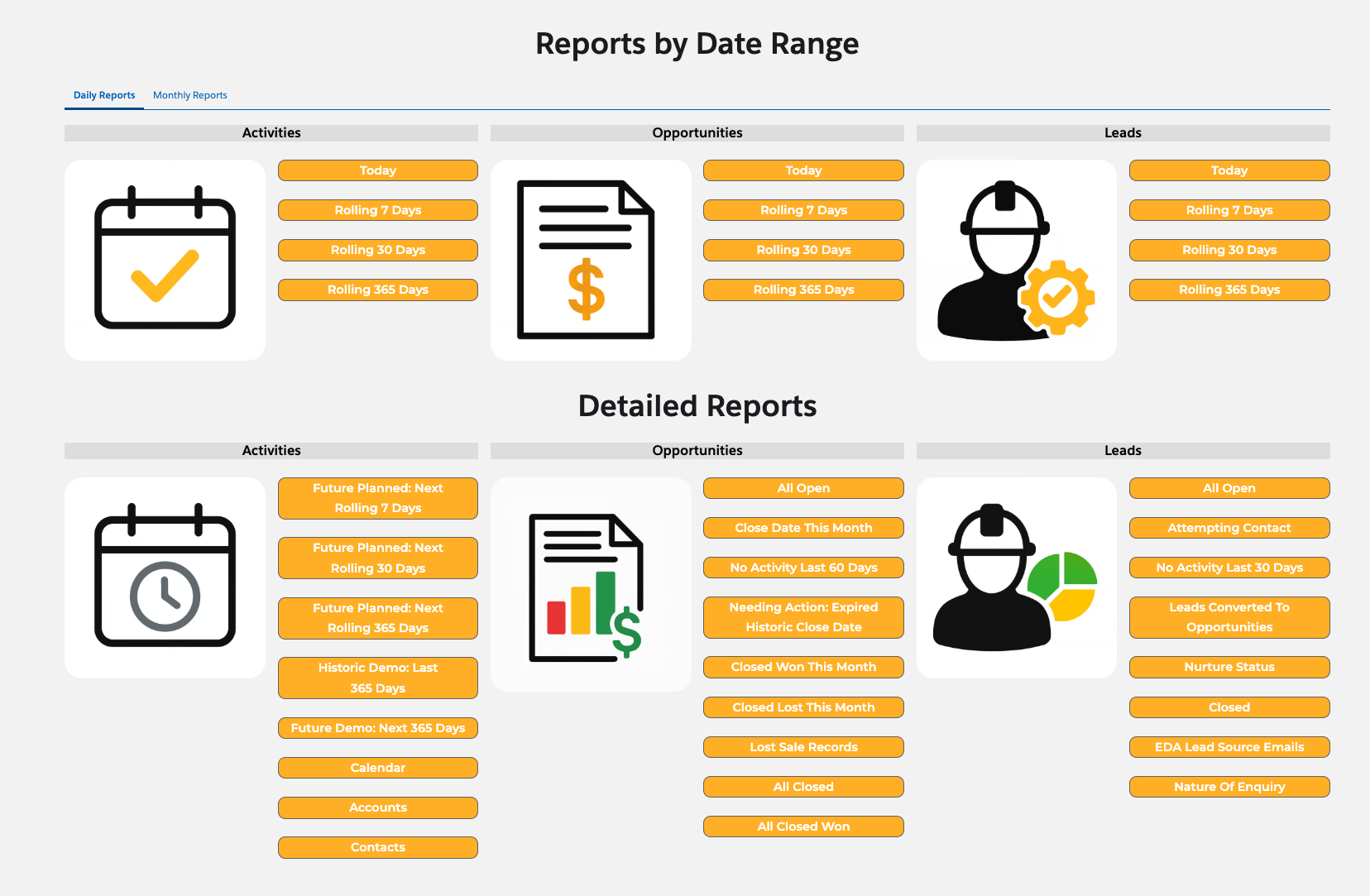Open the Monthly Reports tab
Screen dimensions: 1370x896
(x=190, y=95)
